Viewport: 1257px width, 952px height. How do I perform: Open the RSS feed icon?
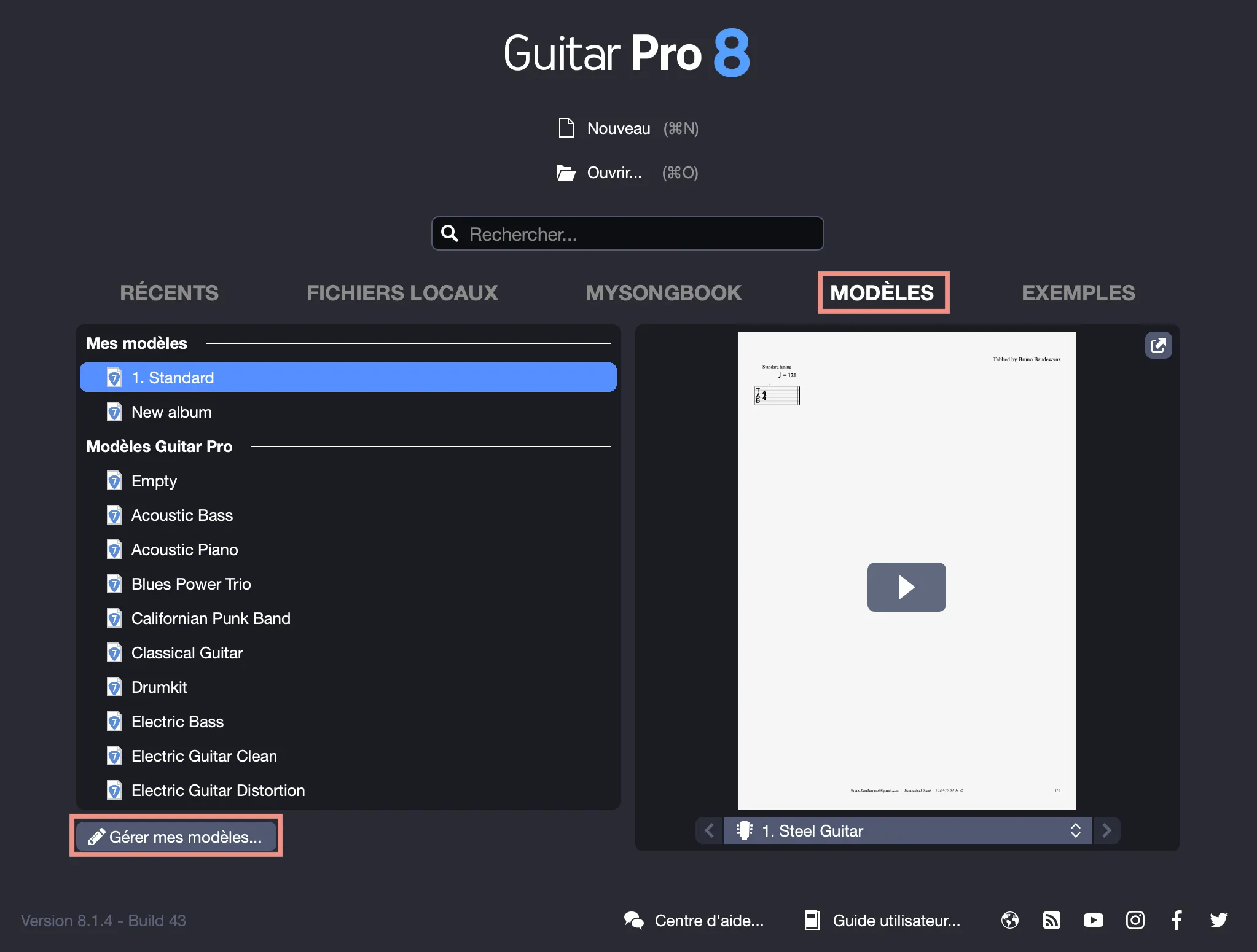pos(1051,920)
